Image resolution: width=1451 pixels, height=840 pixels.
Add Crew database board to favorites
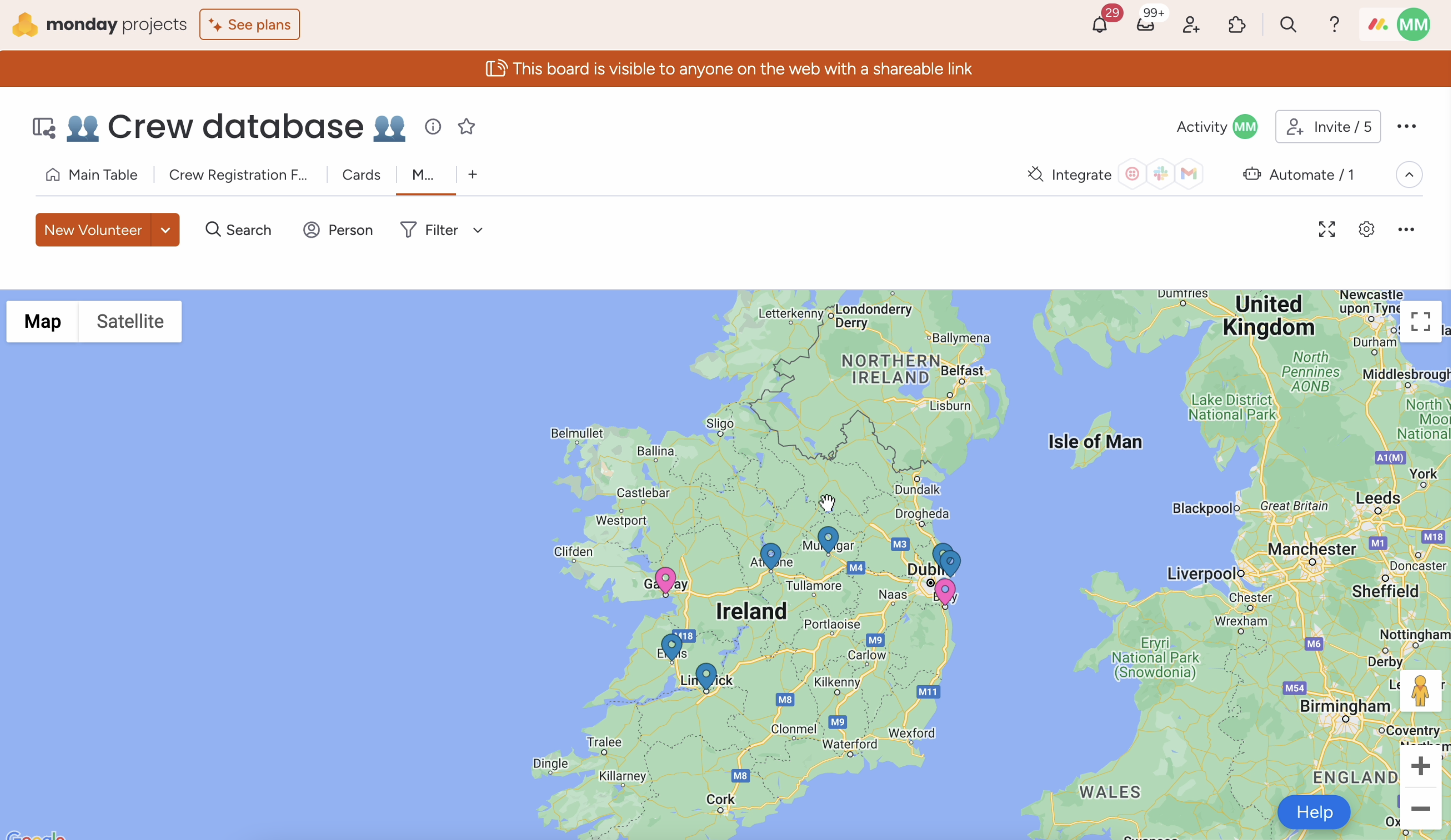(x=466, y=127)
